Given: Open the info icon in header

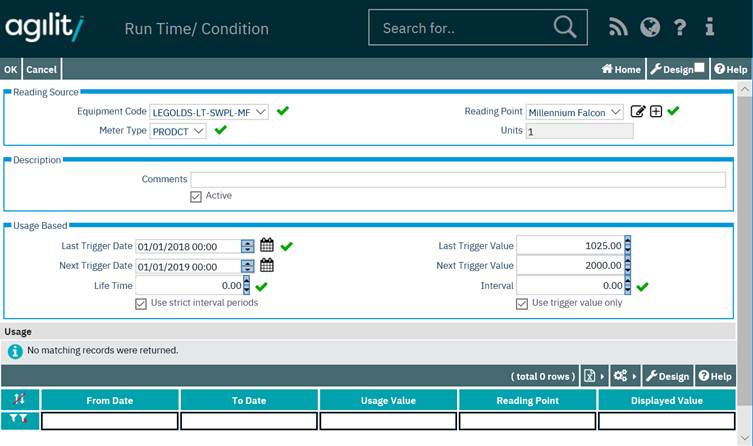Looking at the screenshot, I should coord(710,28).
